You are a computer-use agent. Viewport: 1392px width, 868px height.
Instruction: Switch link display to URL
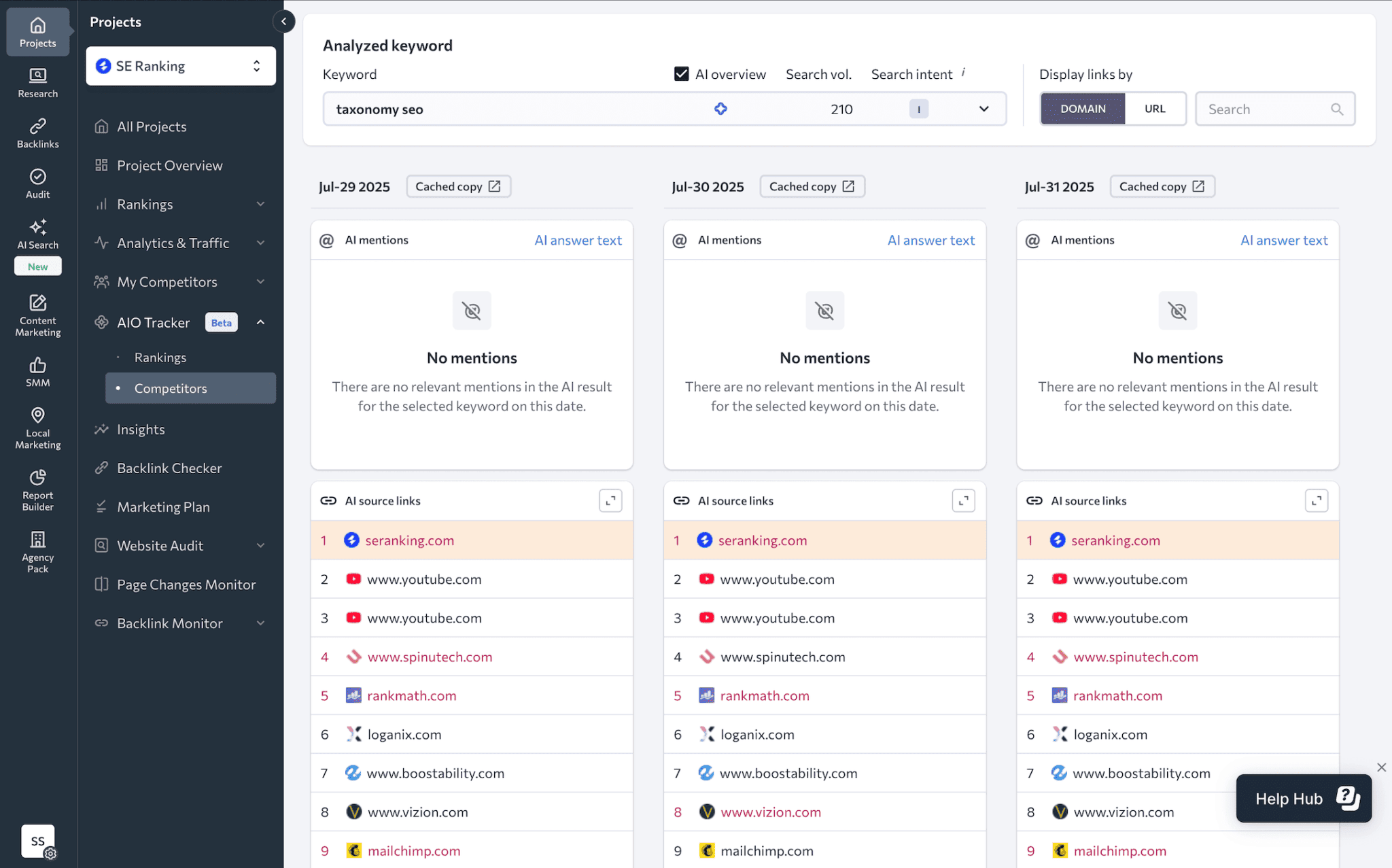[x=1154, y=109]
